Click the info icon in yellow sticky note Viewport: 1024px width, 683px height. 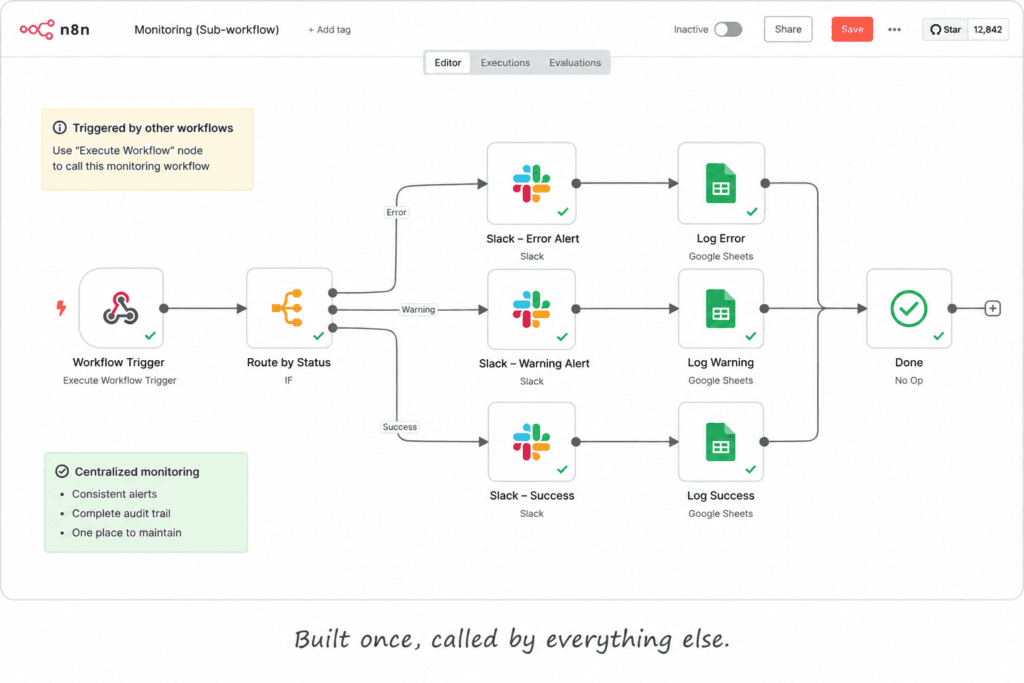tap(59, 127)
